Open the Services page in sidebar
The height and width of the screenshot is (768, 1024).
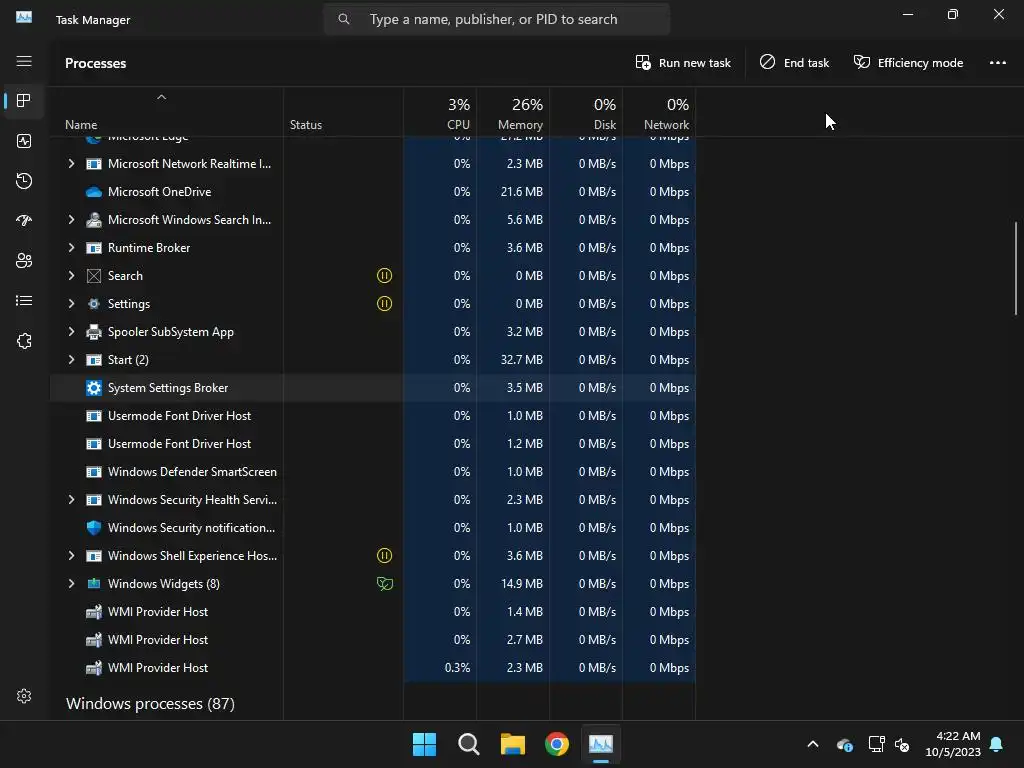pos(24,341)
